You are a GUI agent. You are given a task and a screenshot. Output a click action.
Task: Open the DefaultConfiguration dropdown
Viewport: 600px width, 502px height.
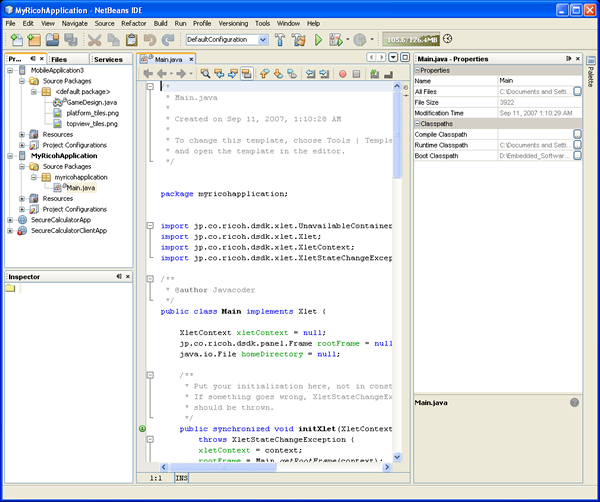coord(263,40)
